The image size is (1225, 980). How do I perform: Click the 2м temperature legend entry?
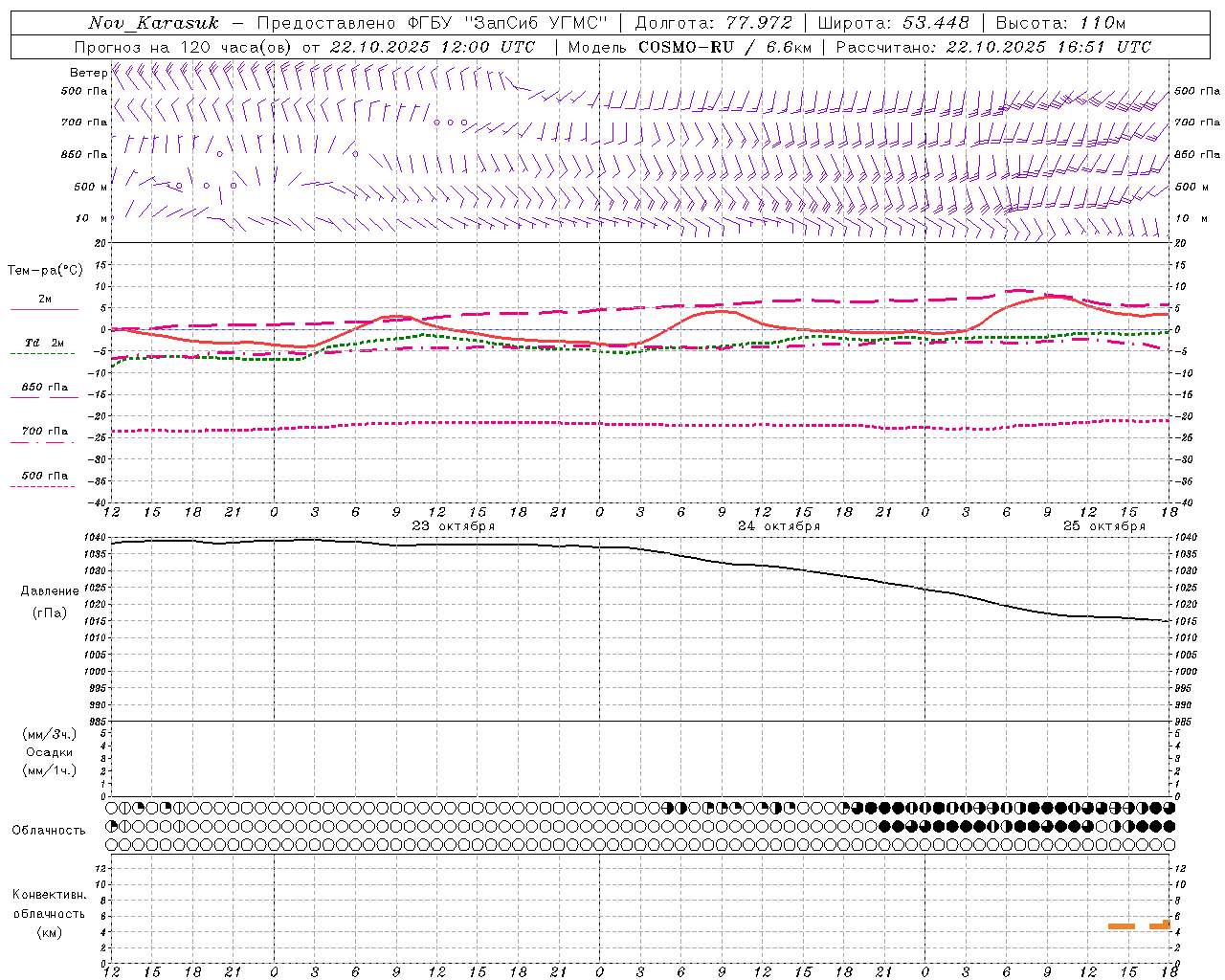pyautogui.click(x=45, y=299)
